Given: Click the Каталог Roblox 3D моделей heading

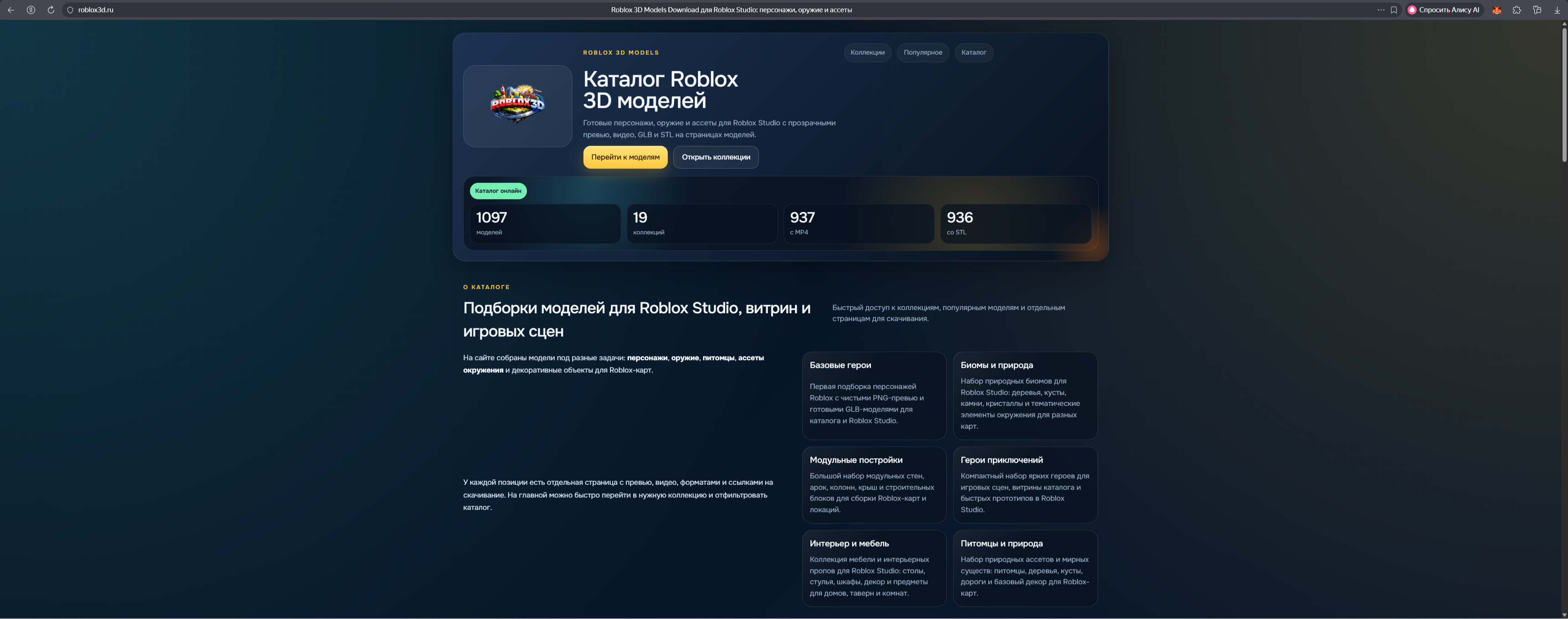Looking at the screenshot, I should click(x=660, y=89).
